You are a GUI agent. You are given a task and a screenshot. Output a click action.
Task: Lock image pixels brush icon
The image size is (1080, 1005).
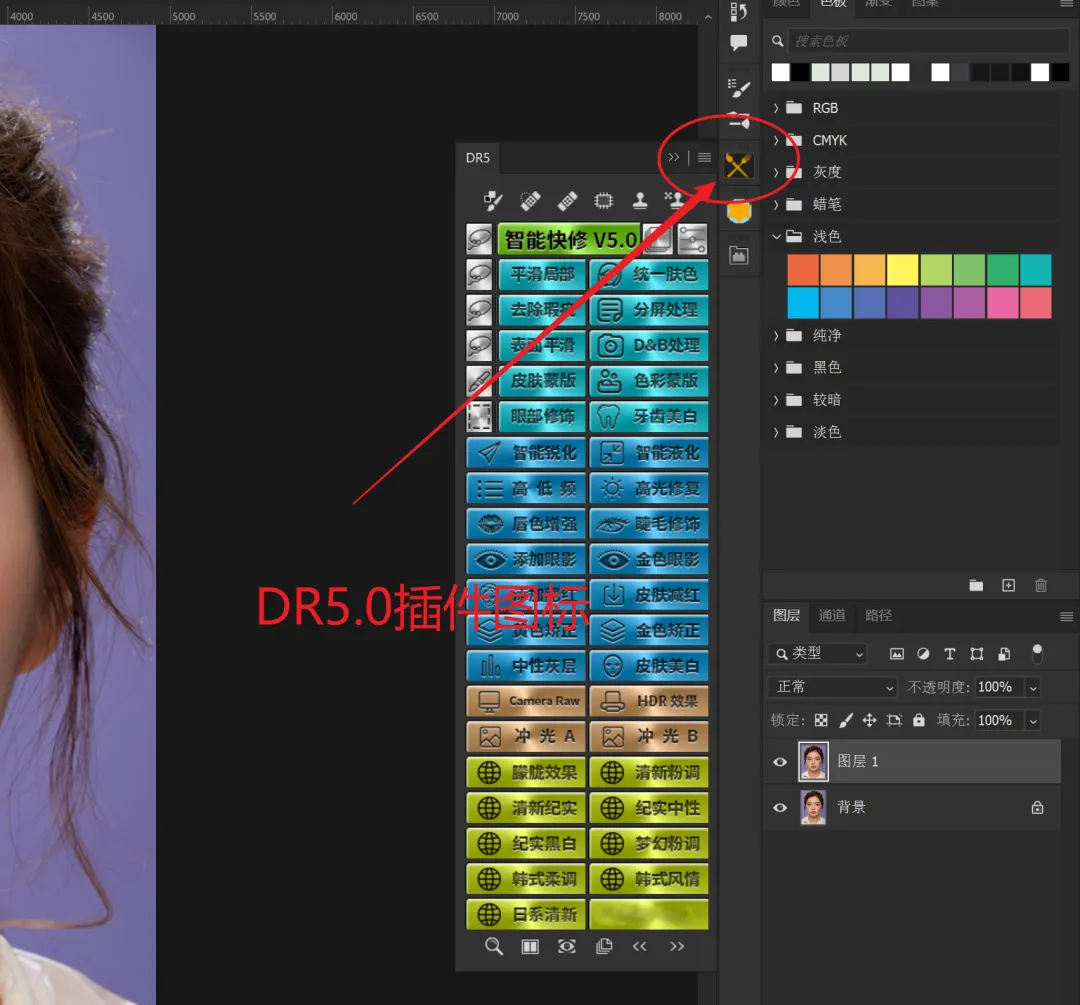pos(846,721)
